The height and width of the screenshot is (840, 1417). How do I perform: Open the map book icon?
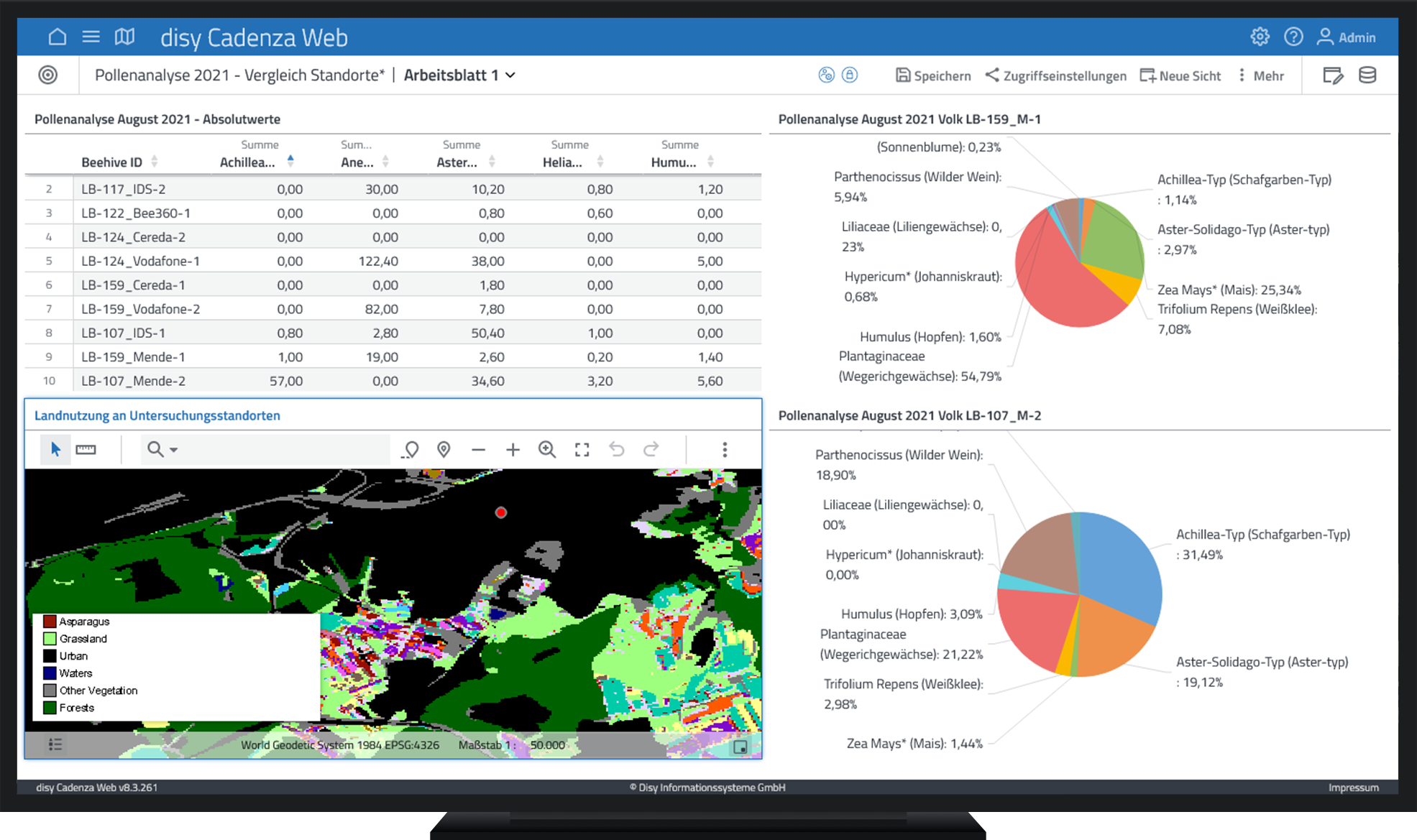click(124, 37)
